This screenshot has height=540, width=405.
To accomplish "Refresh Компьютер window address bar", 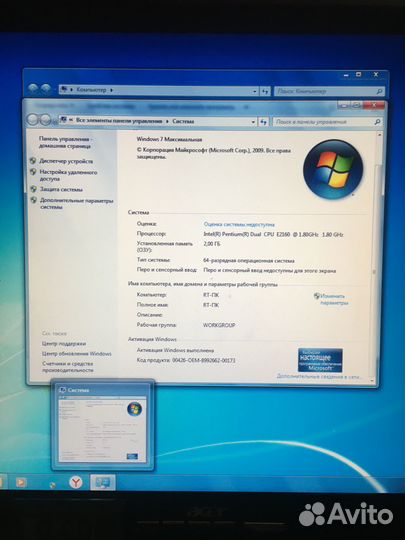I will (265, 91).
